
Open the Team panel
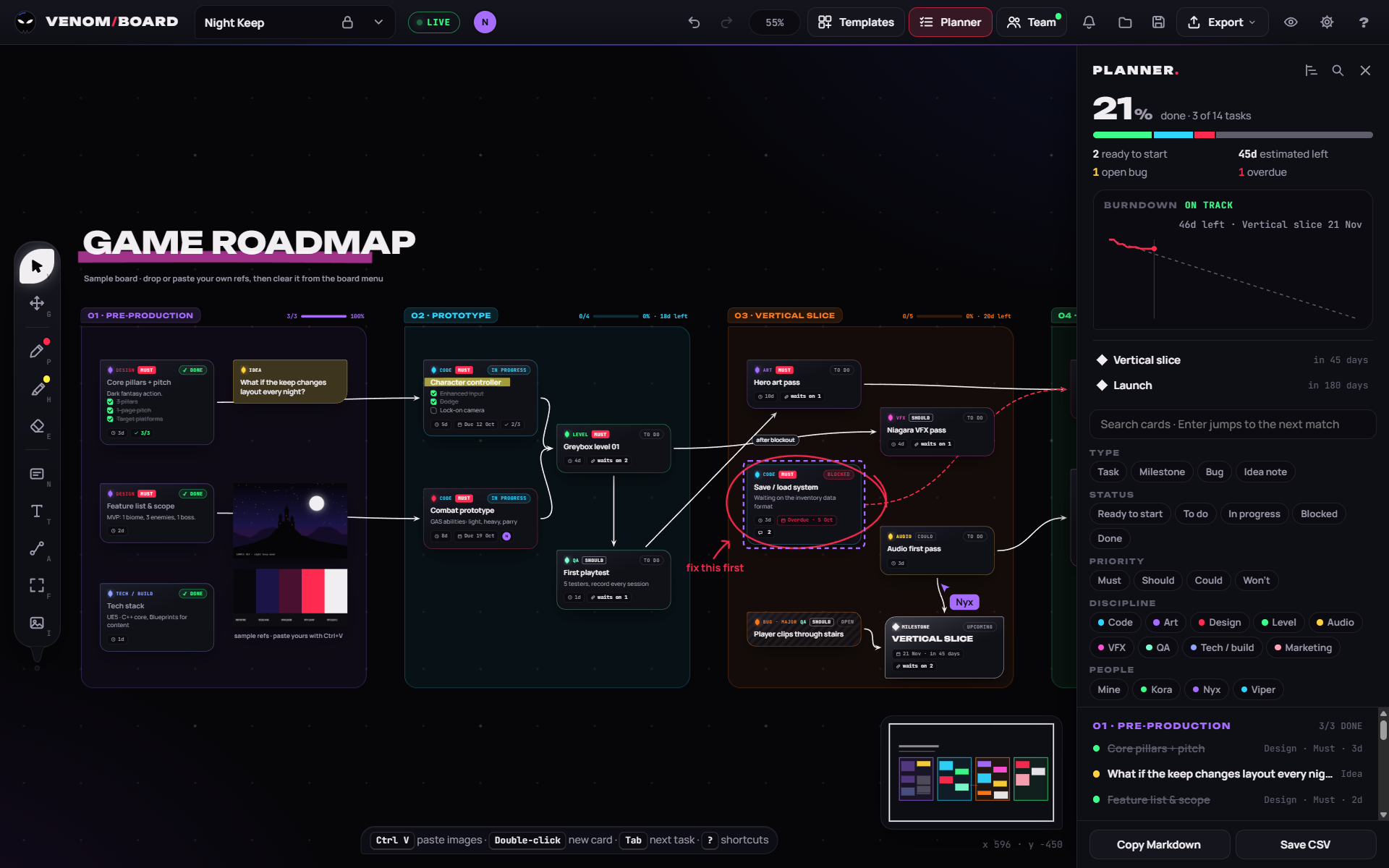tap(1032, 22)
